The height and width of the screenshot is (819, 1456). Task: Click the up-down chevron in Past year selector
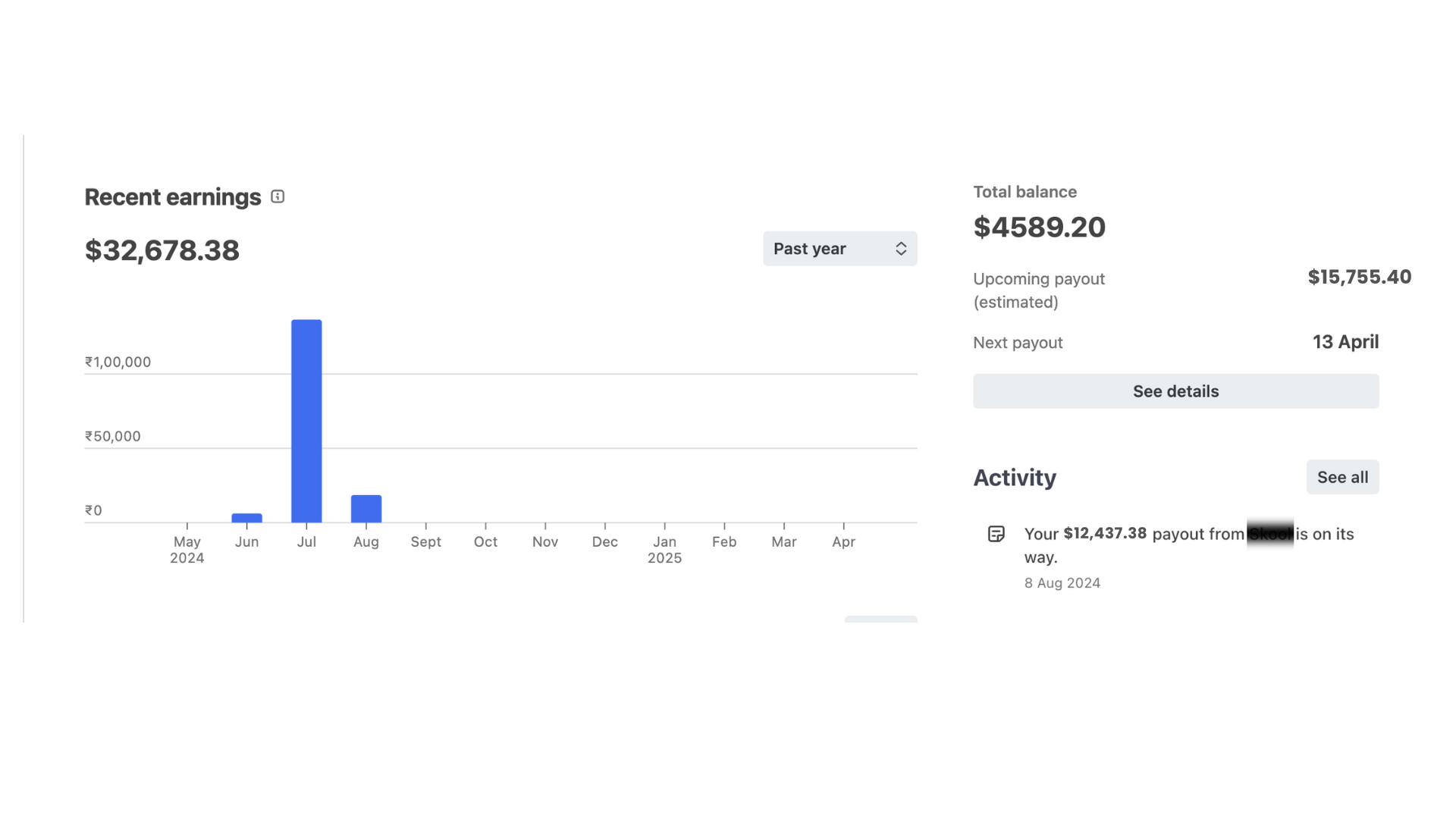click(x=901, y=249)
